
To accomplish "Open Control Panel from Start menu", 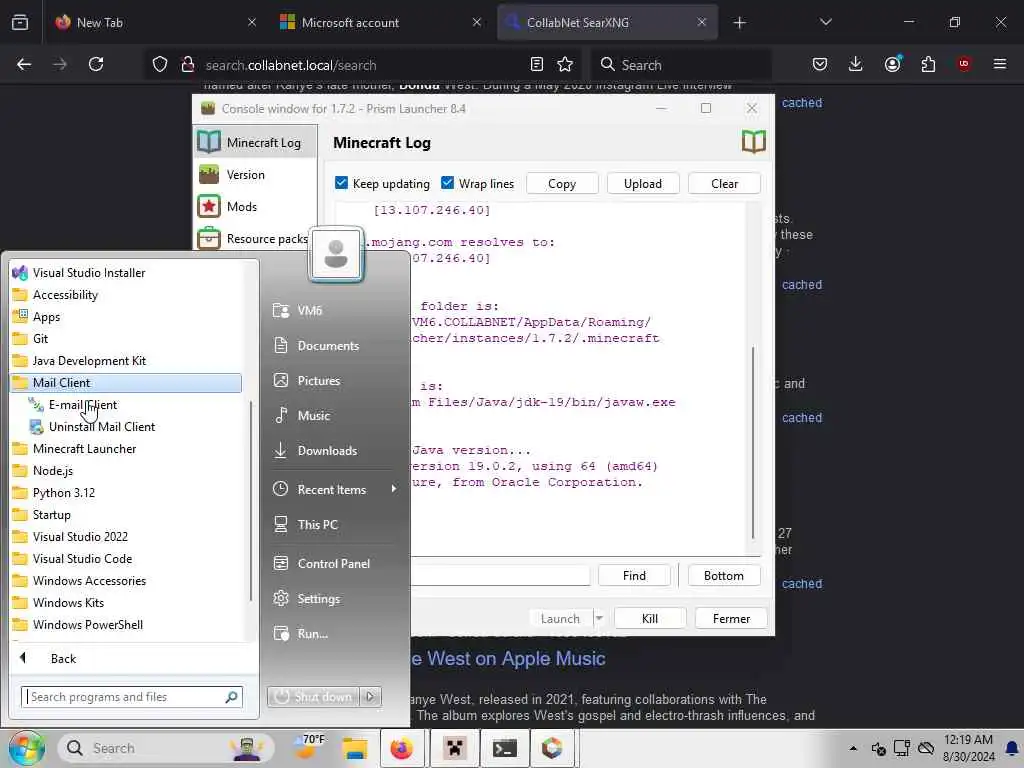I will pos(333,564).
